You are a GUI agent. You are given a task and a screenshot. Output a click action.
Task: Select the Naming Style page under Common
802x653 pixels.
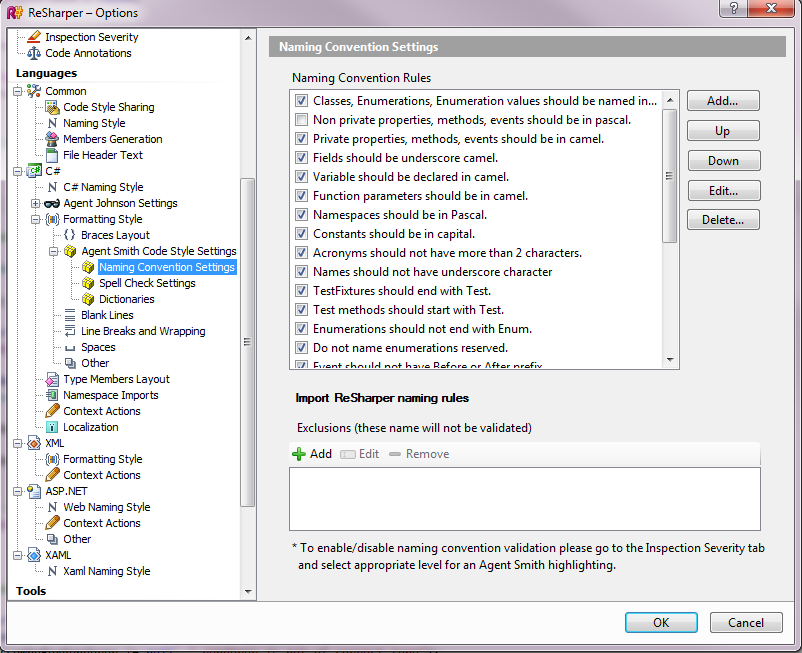[94, 123]
